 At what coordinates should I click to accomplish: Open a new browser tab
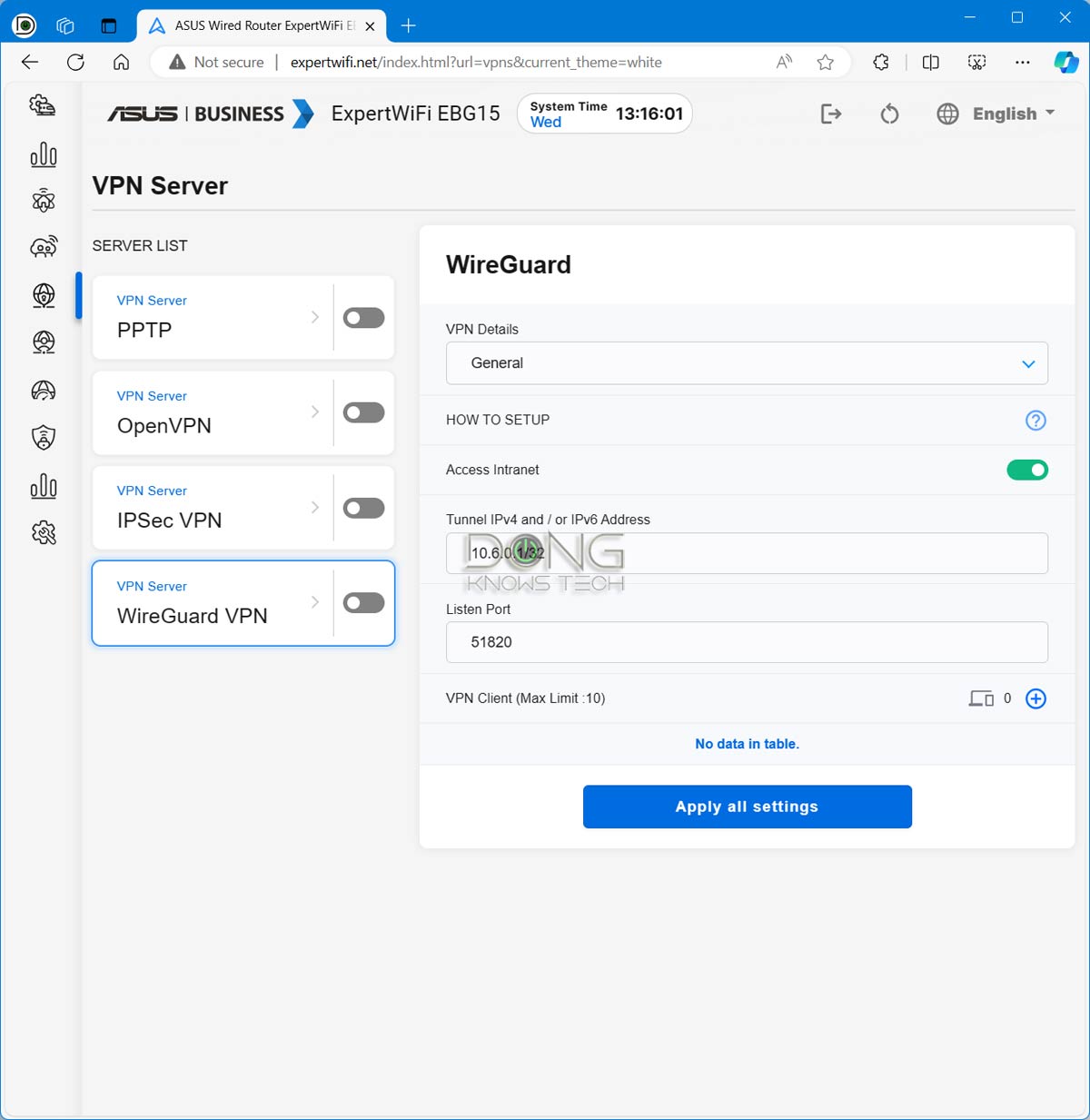(409, 25)
